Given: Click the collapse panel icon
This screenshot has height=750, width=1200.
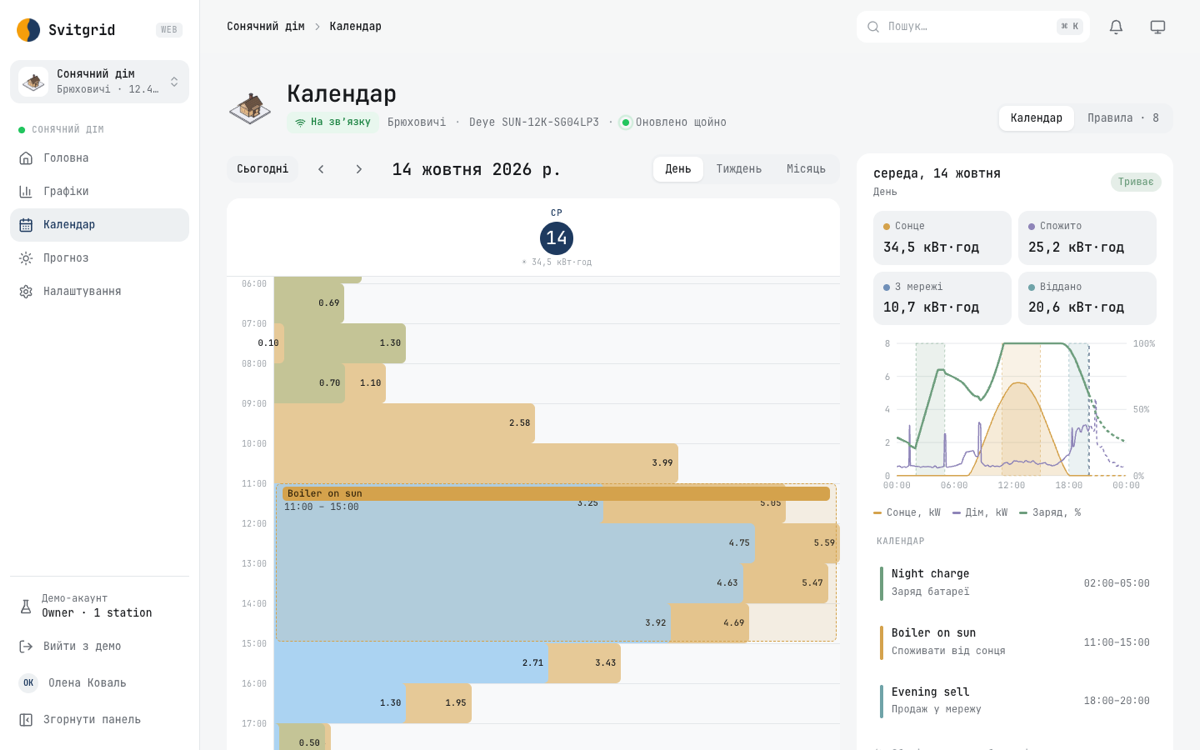Looking at the screenshot, I should (x=26, y=719).
